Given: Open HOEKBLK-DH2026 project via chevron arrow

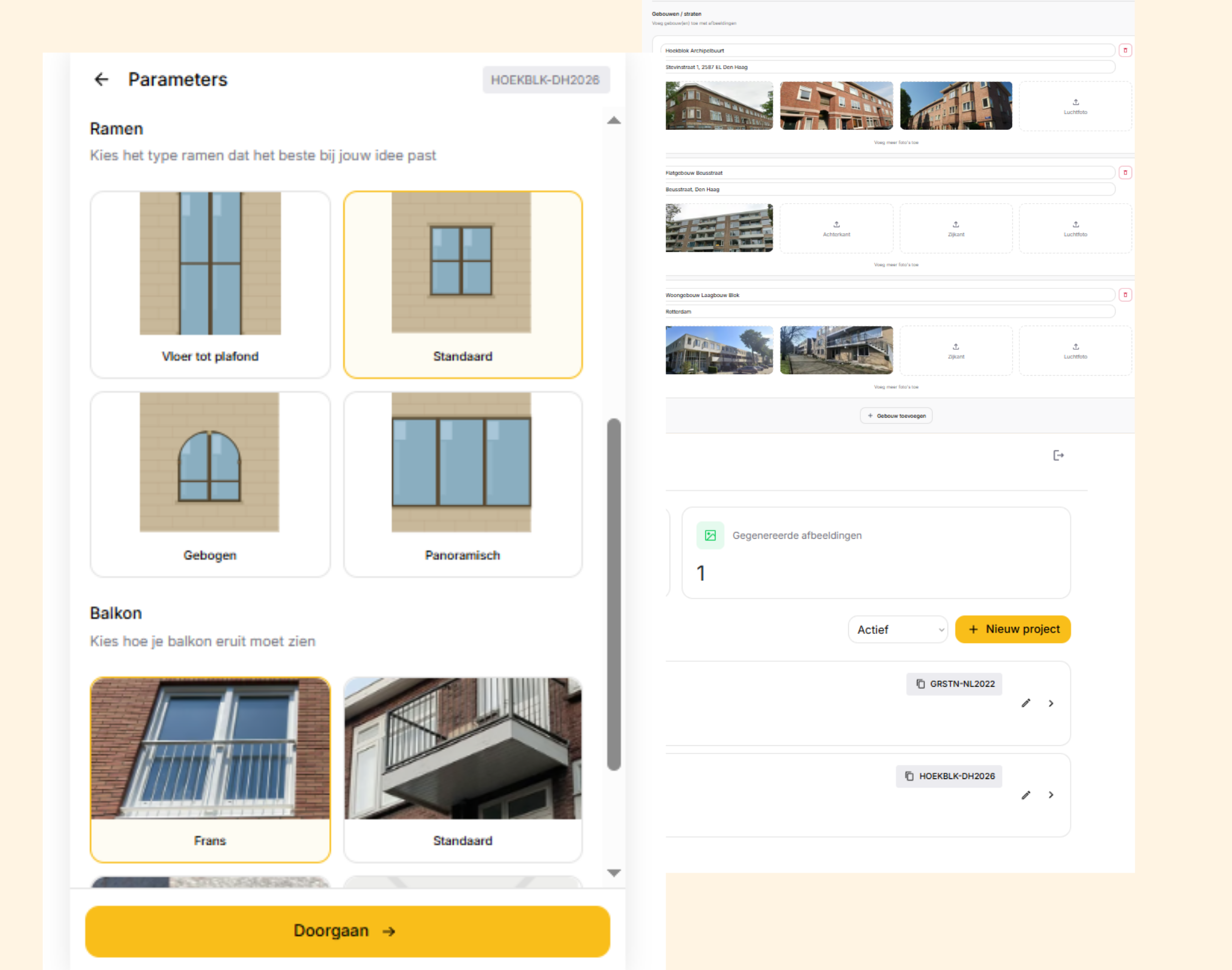Looking at the screenshot, I should click(1051, 795).
